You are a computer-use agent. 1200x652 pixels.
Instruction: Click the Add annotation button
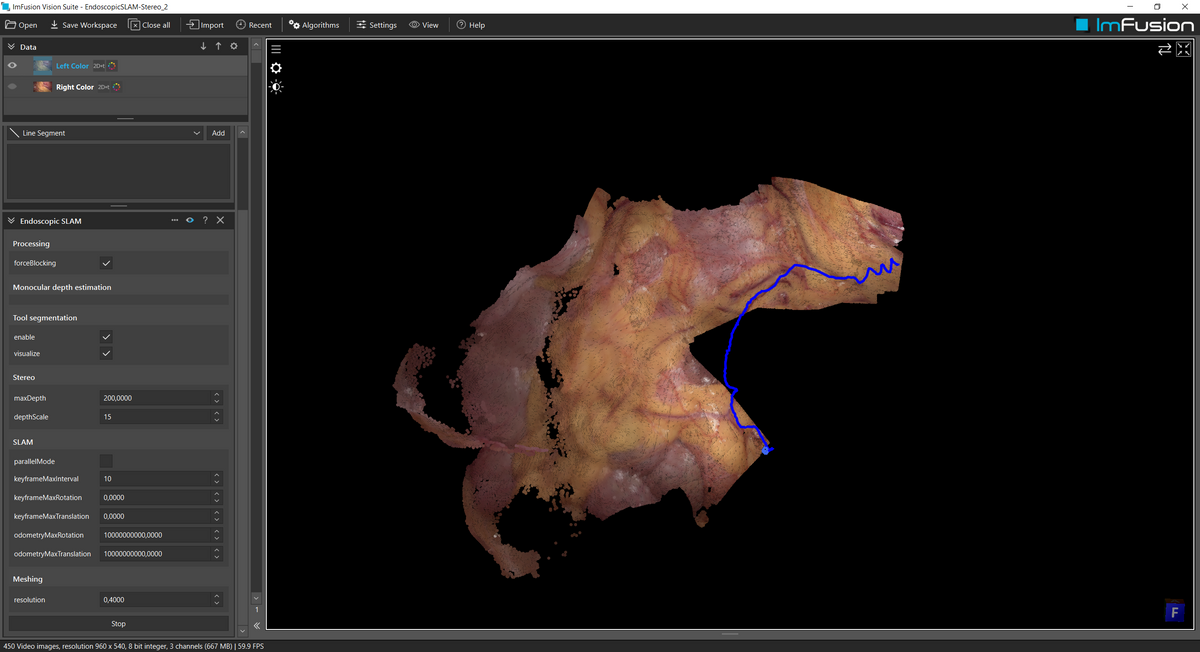coord(218,133)
